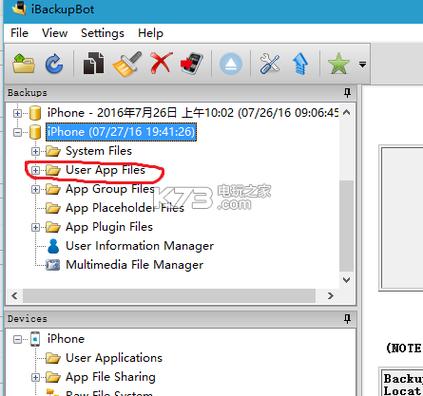This screenshot has height=396, width=423.
Task: Expand the System Files tree node
Action: point(35,151)
